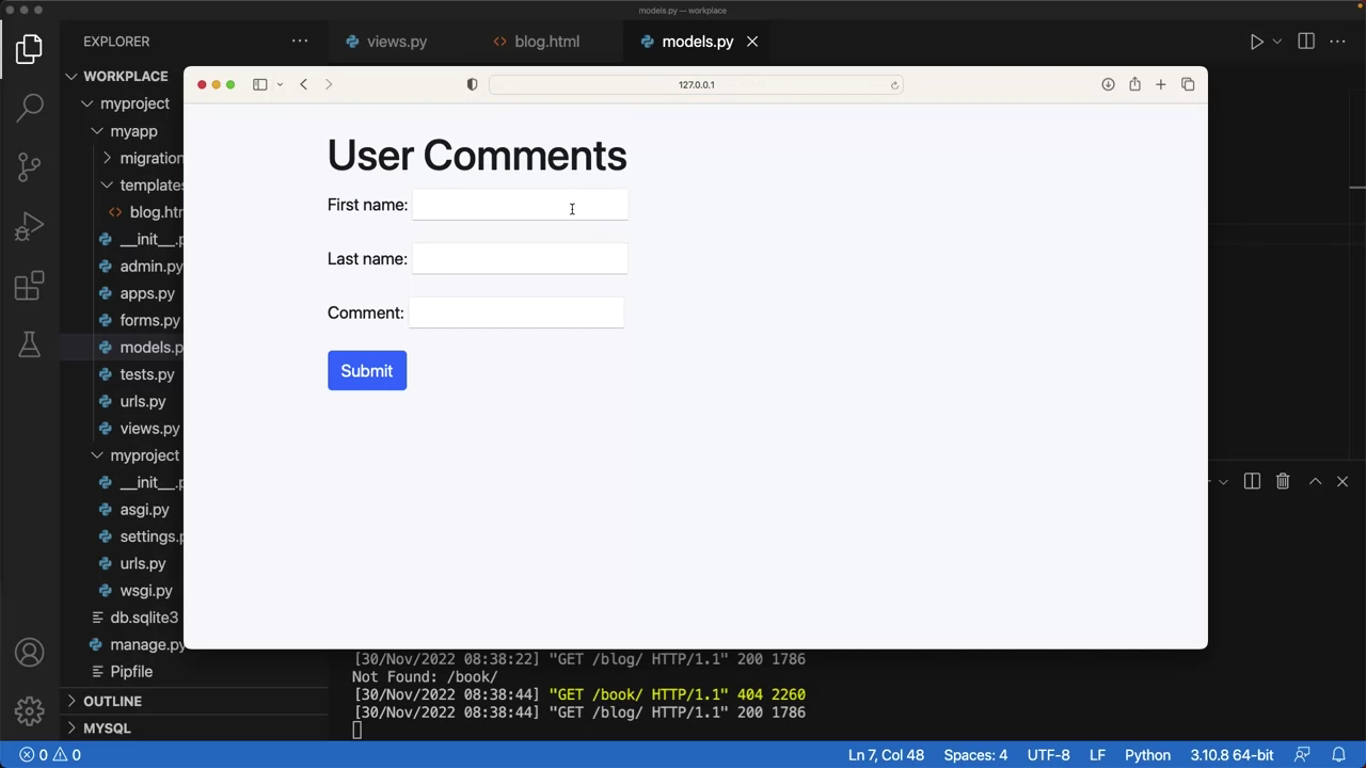Open the Manage gear icon
1366x768 pixels.
29,711
